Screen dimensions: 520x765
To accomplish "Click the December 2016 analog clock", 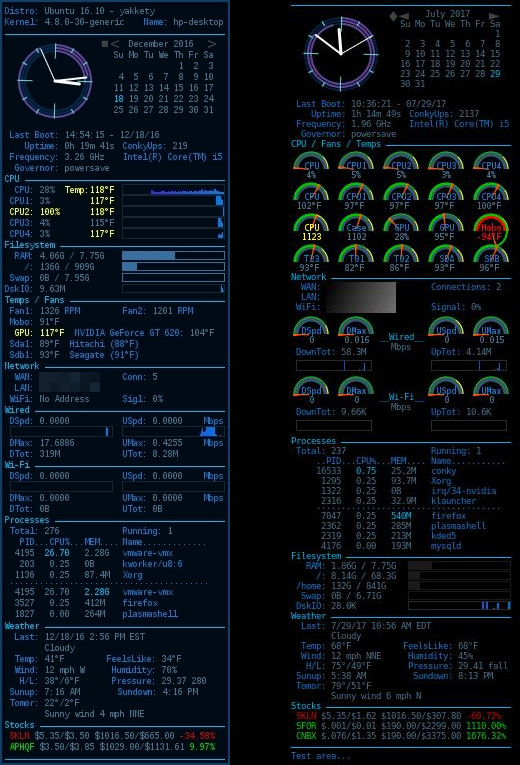I will 55,81.
